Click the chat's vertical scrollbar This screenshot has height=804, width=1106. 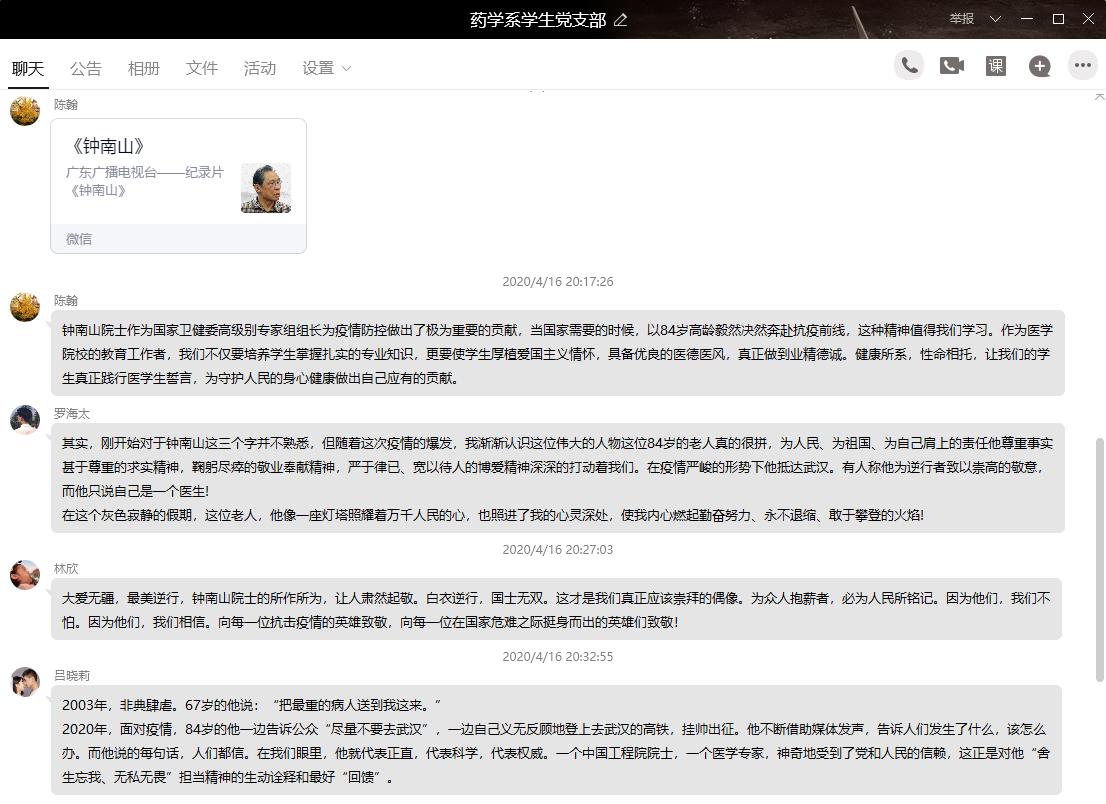click(x=1100, y=558)
